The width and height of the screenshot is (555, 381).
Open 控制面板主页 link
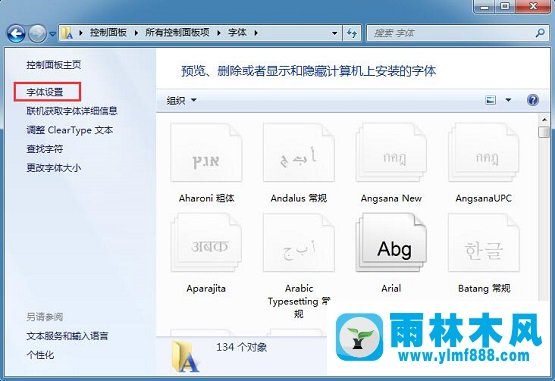pyautogui.click(x=54, y=65)
